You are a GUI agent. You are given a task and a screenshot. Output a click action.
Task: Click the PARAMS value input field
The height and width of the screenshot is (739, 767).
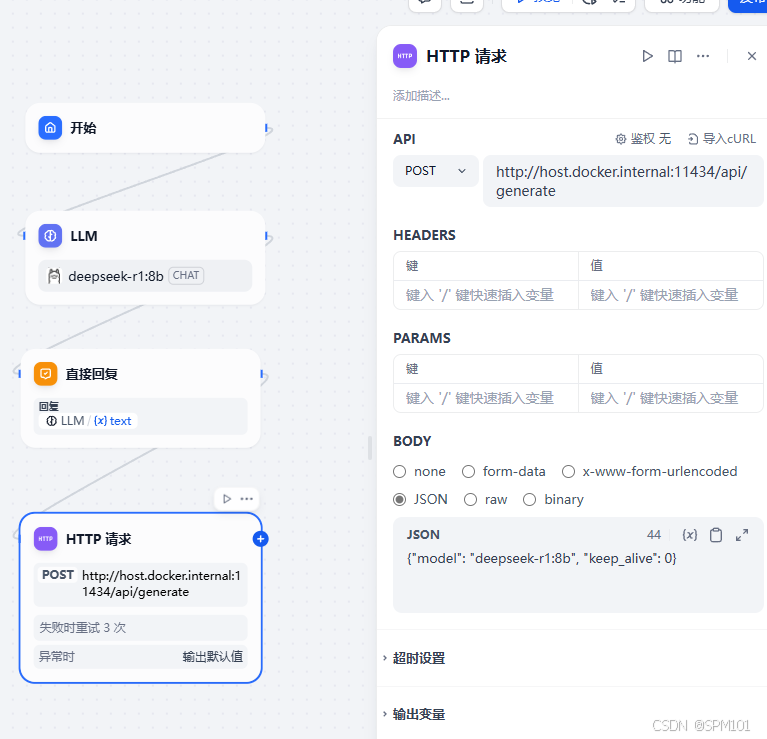click(x=670, y=399)
